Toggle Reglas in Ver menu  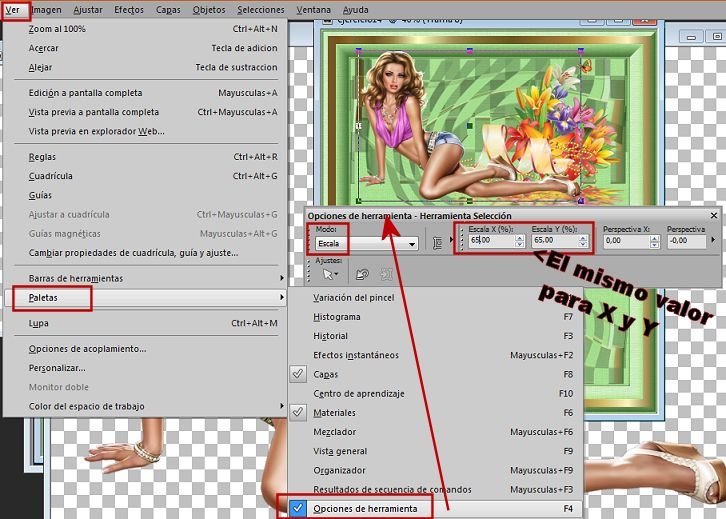pyautogui.click(x=144, y=157)
